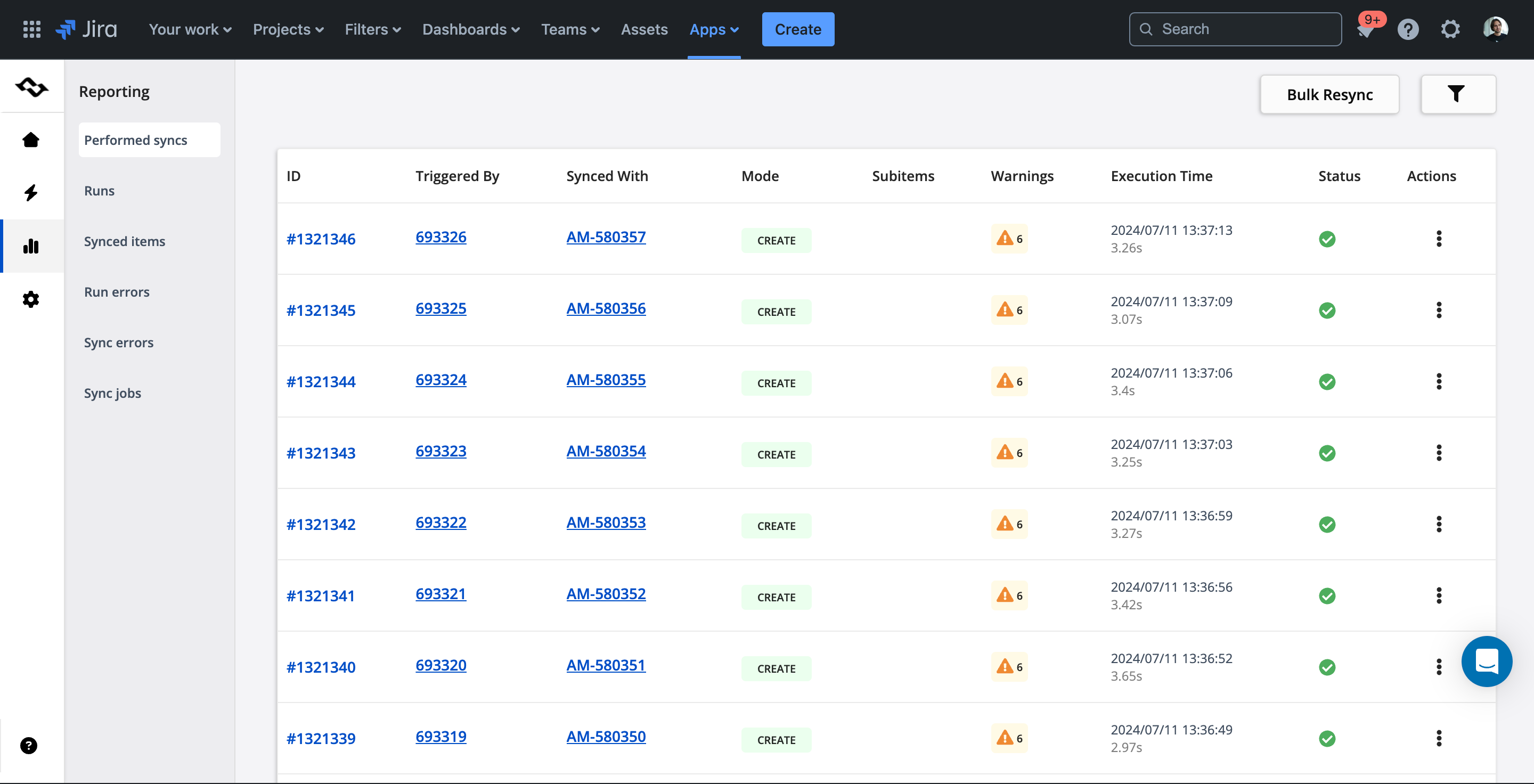The image size is (1534, 784).
Task: Open the top help question mark icon
Action: pos(1408,29)
